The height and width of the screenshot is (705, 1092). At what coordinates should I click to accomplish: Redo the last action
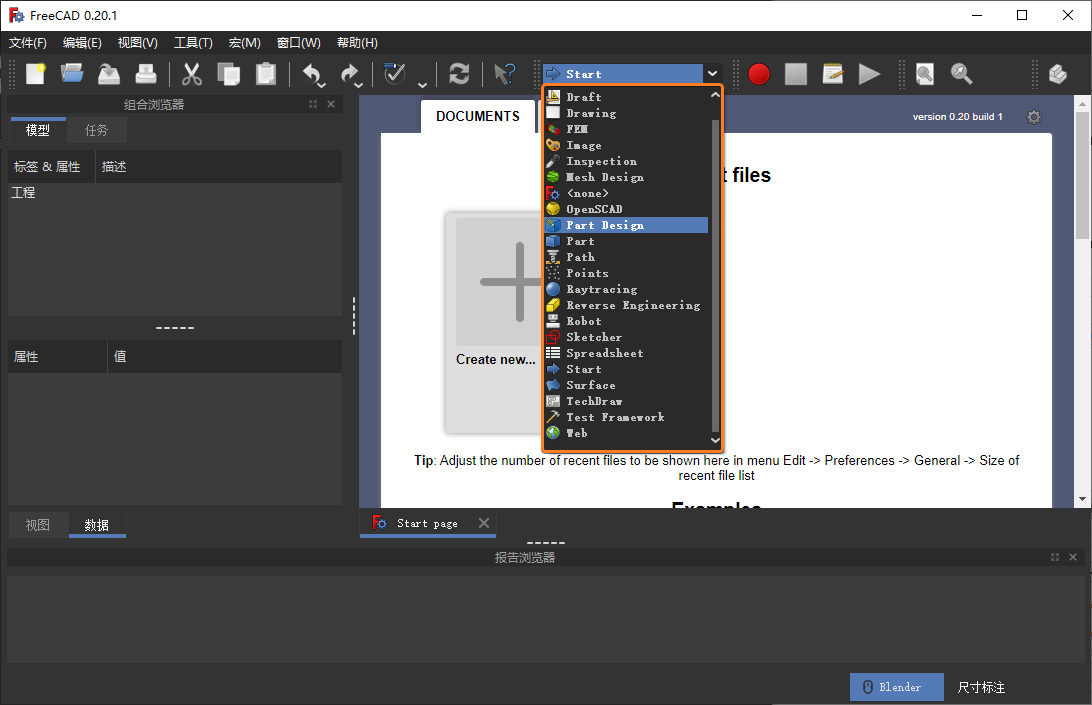349,73
